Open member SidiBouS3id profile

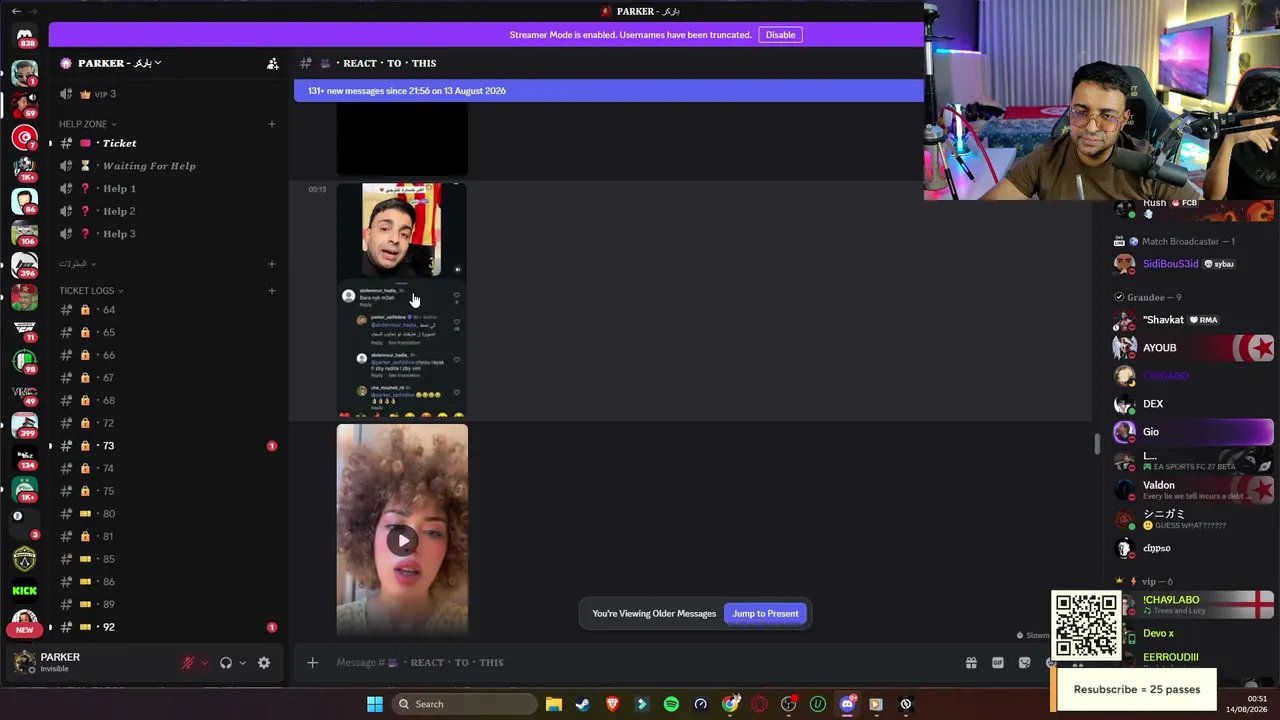pos(1195,264)
